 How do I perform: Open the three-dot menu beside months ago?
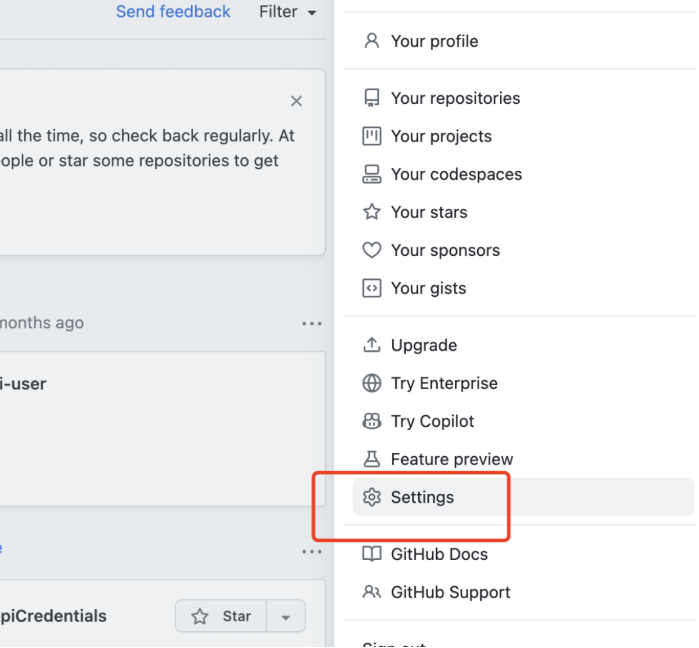[312, 323]
